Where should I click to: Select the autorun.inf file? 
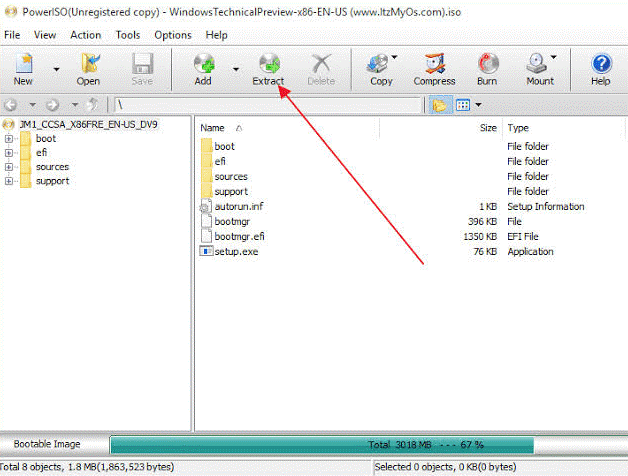click(239, 207)
